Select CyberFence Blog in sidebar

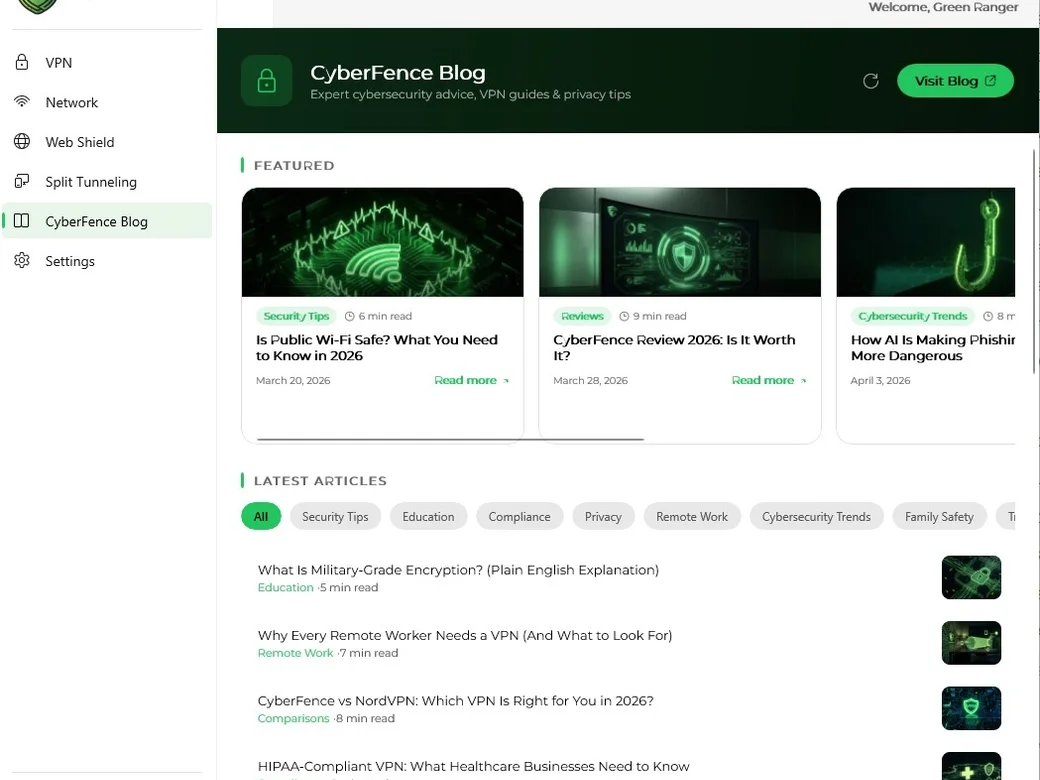click(107, 221)
